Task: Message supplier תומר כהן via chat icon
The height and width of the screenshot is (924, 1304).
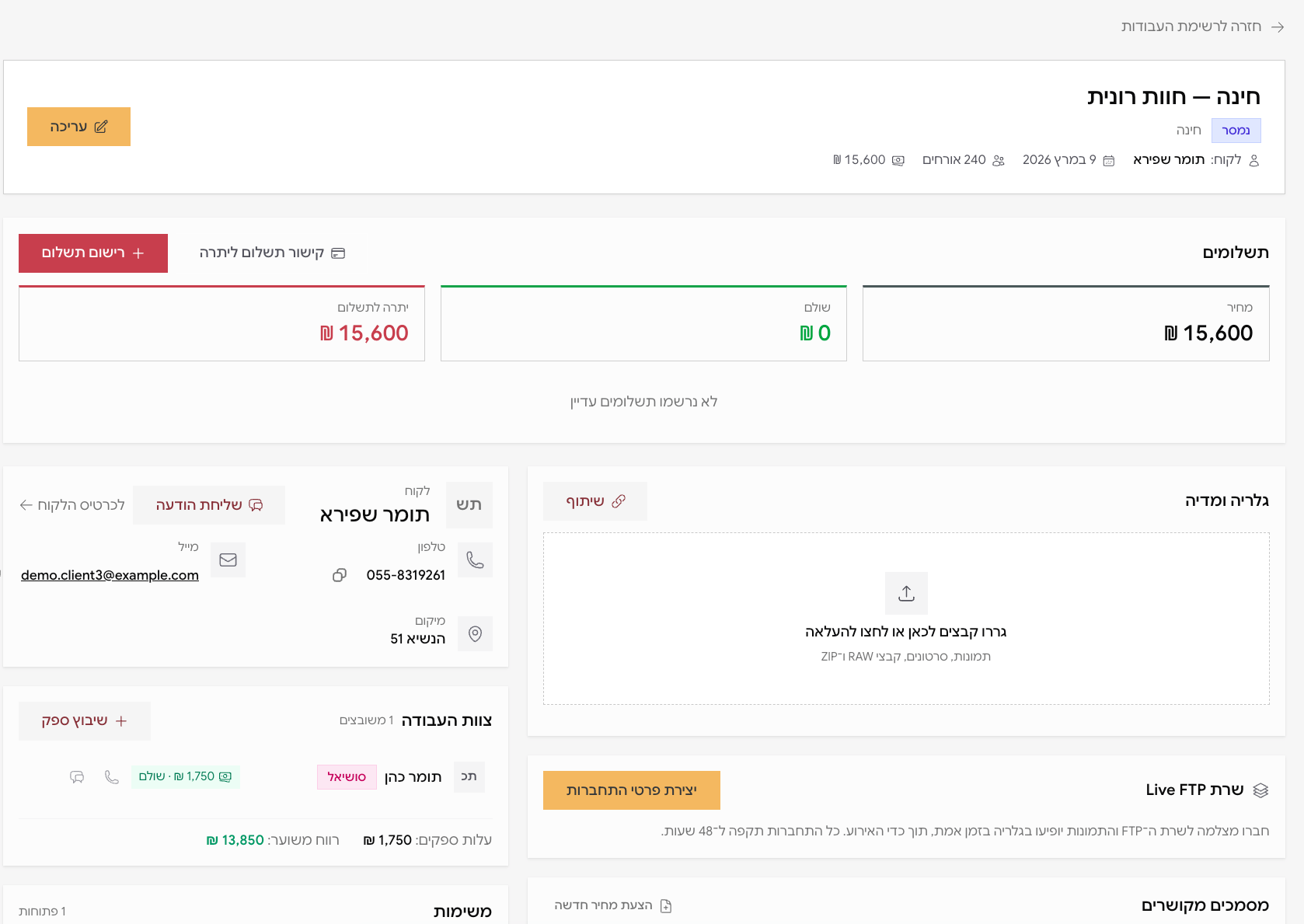Action: coord(77,777)
